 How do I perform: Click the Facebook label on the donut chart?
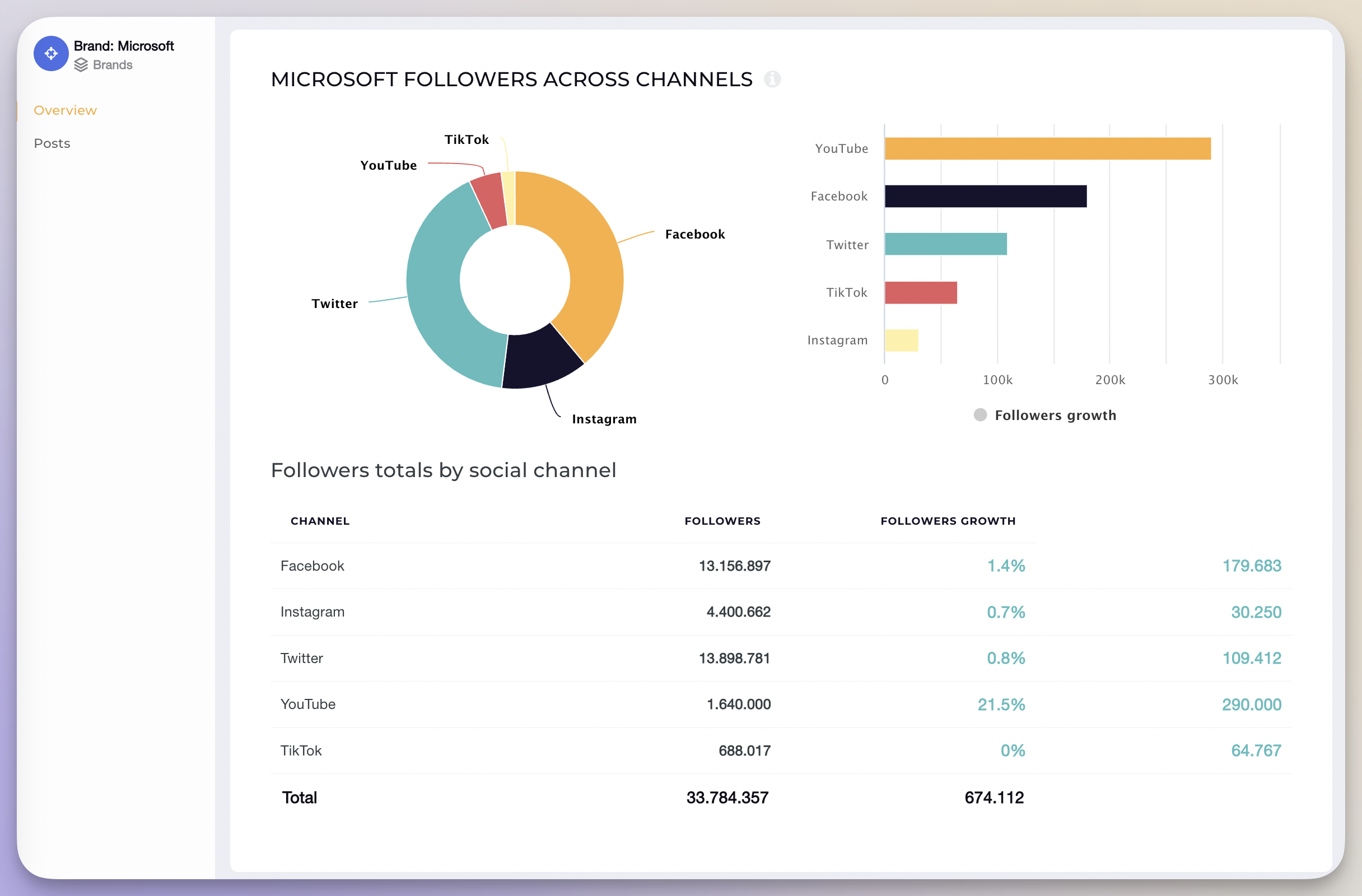coord(695,235)
